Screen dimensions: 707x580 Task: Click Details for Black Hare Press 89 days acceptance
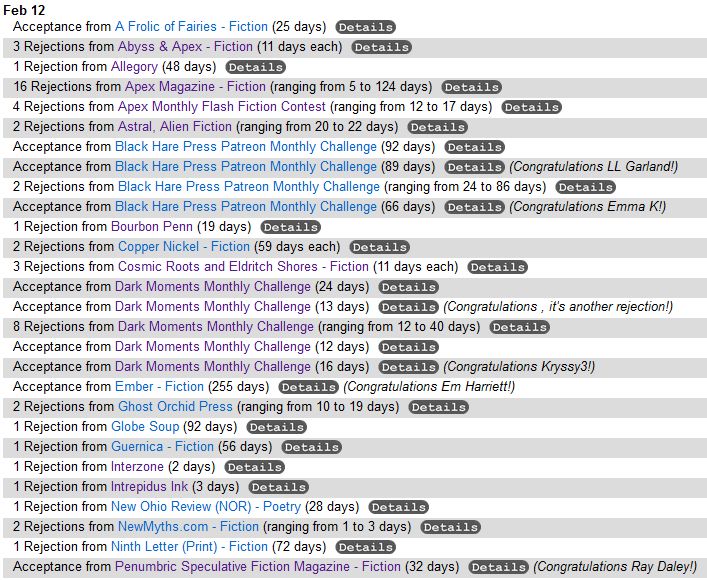point(474,167)
